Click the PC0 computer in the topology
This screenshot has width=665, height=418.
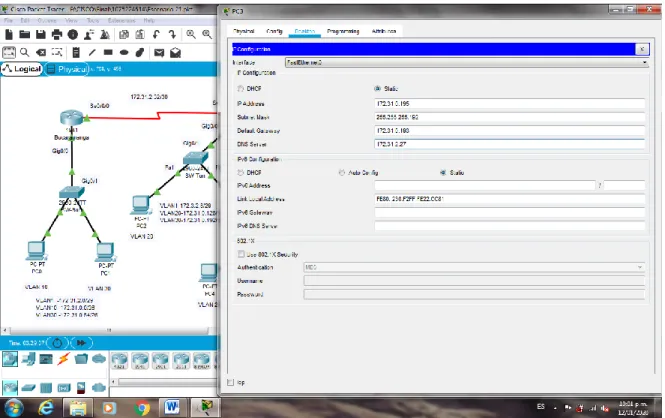(x=36, y=251)
